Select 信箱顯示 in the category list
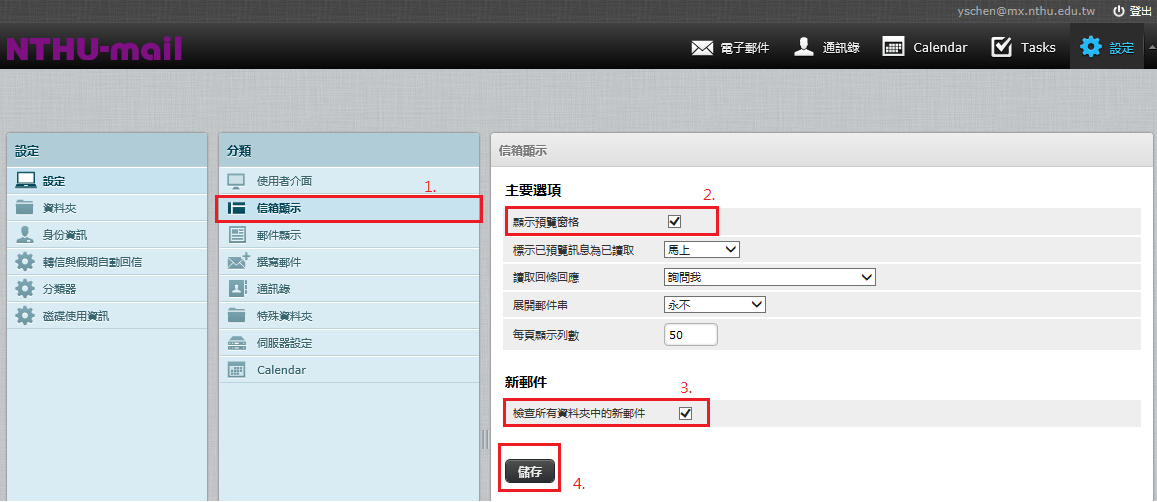The image size is (1157, 502). 278,208
